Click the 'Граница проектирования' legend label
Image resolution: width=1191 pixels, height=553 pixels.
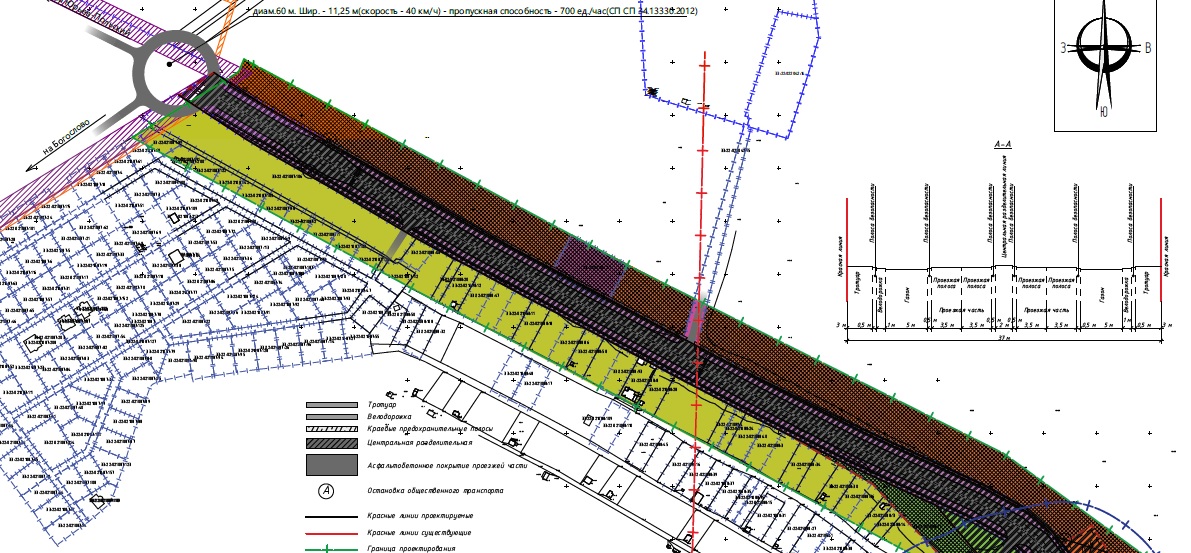tap(412, 549)
